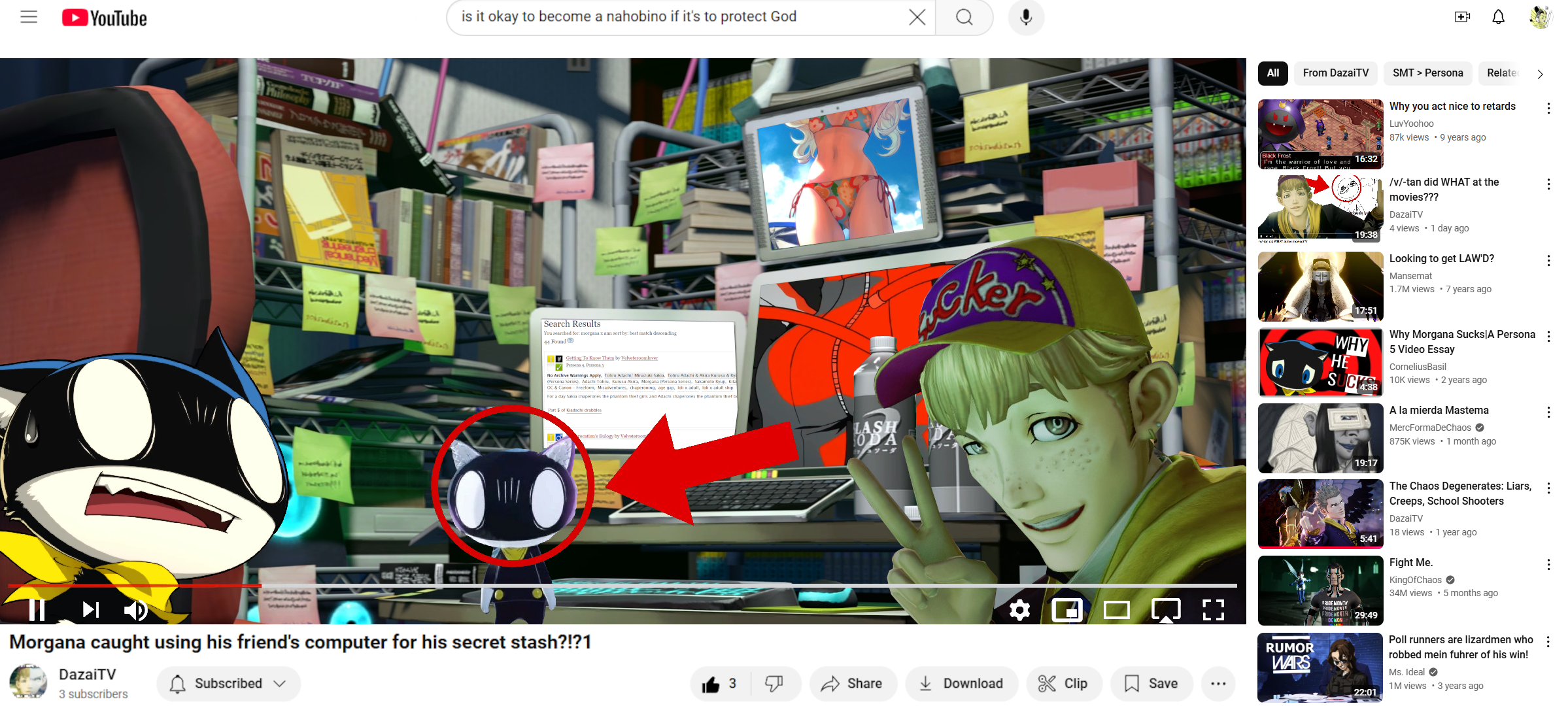Pause the playing video
Image resolution: width=1568 pixels, height=706 pixels.
click(x=37, y=610)
